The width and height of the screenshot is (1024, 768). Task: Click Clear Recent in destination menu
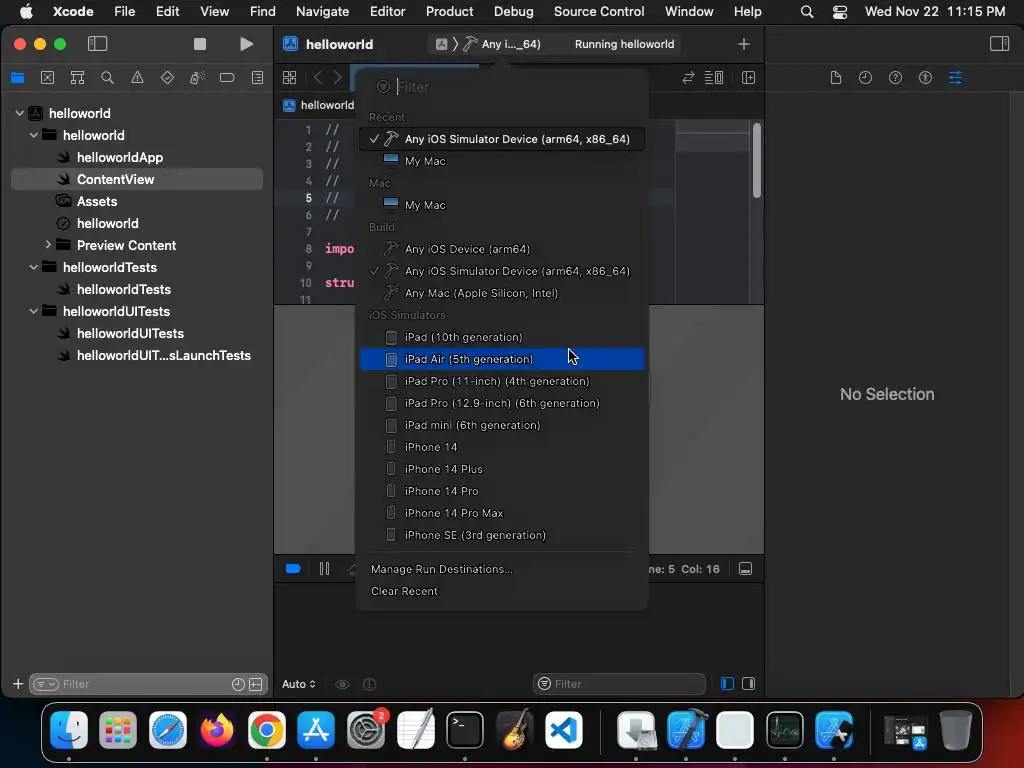(x=404, y=591)
